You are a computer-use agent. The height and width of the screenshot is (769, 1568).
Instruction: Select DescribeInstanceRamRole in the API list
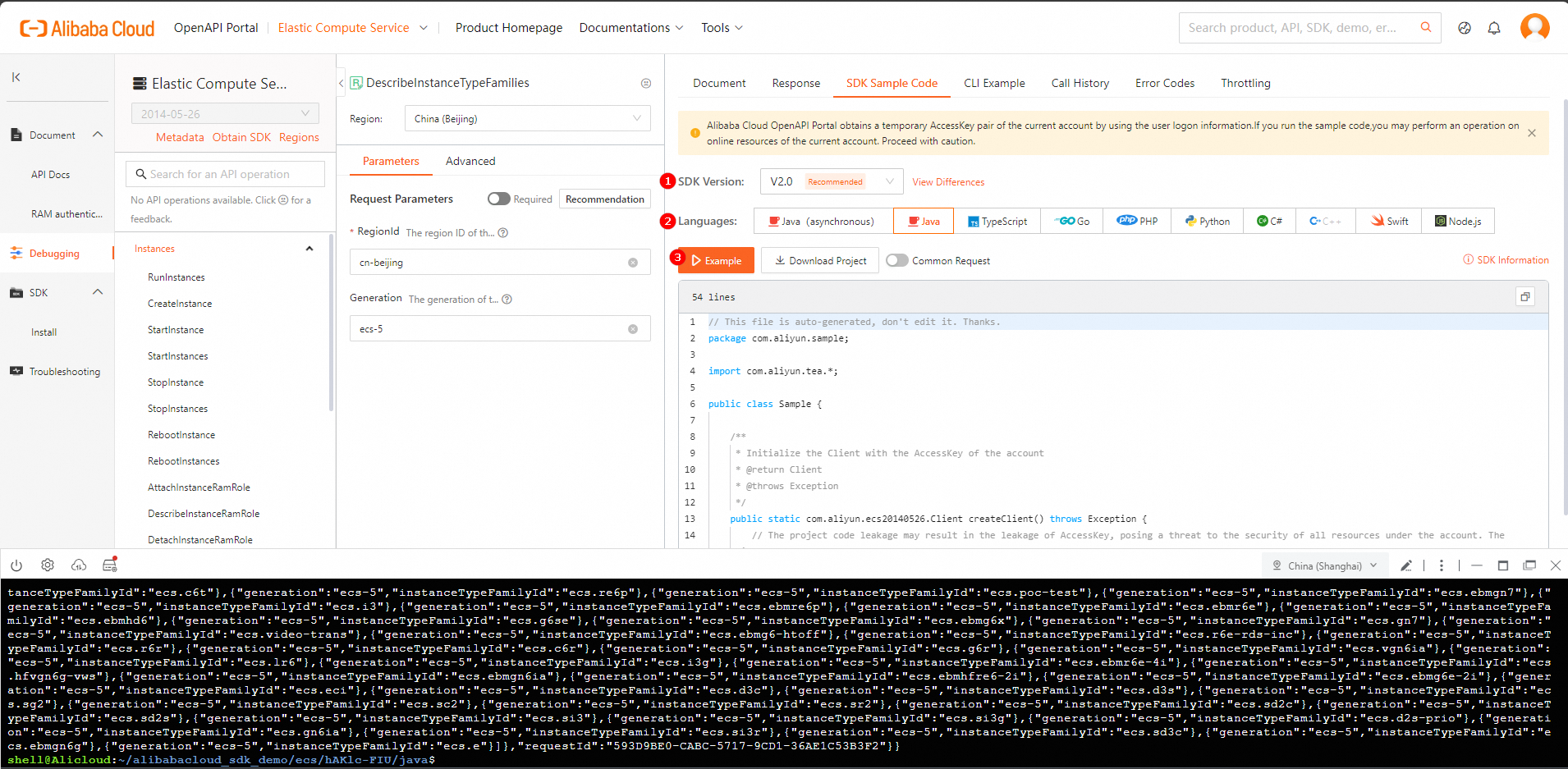[x=204, y=514]
